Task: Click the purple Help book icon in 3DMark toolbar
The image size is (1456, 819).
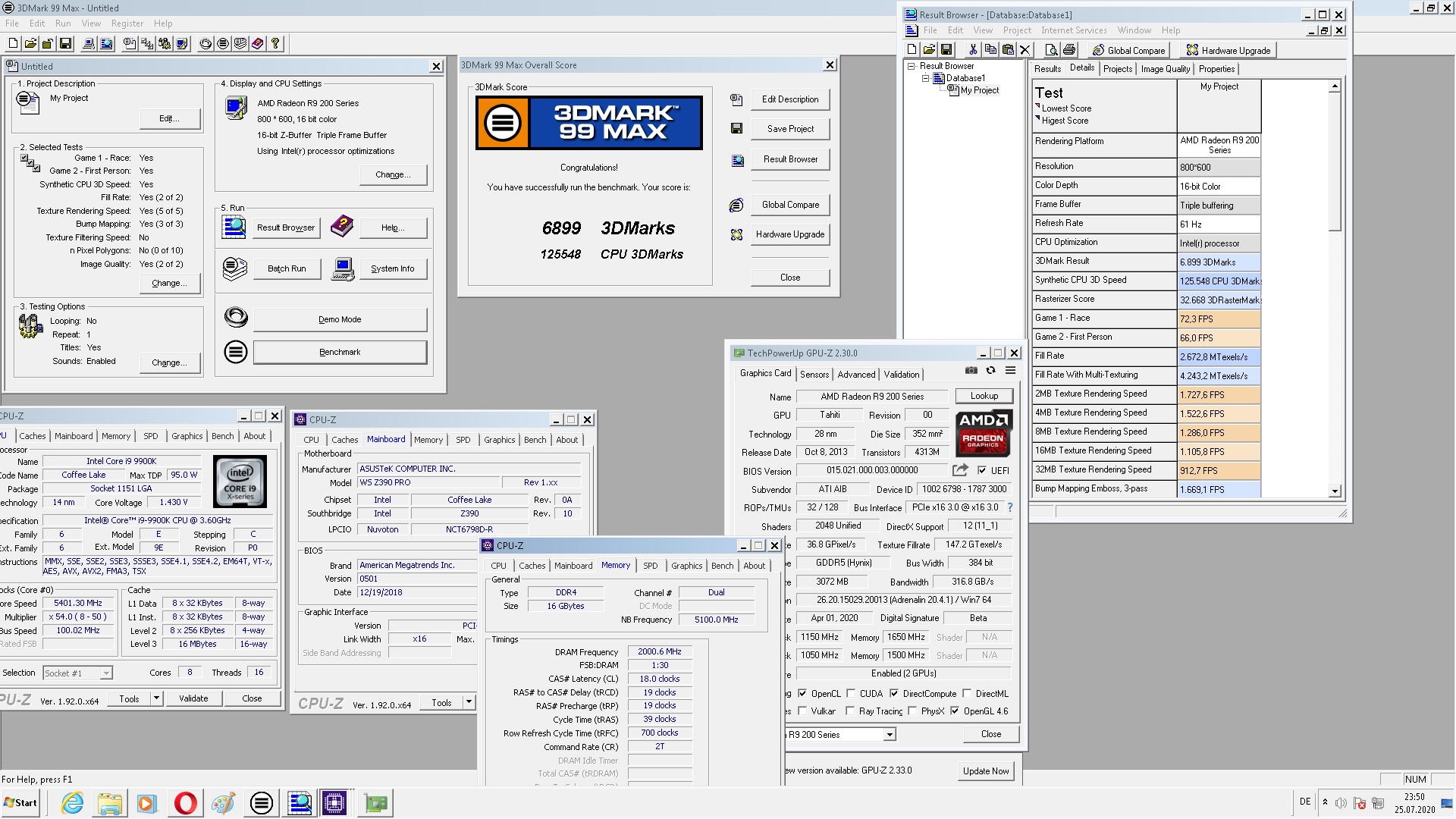Action: pyautogui.click(x=258, y=44)
